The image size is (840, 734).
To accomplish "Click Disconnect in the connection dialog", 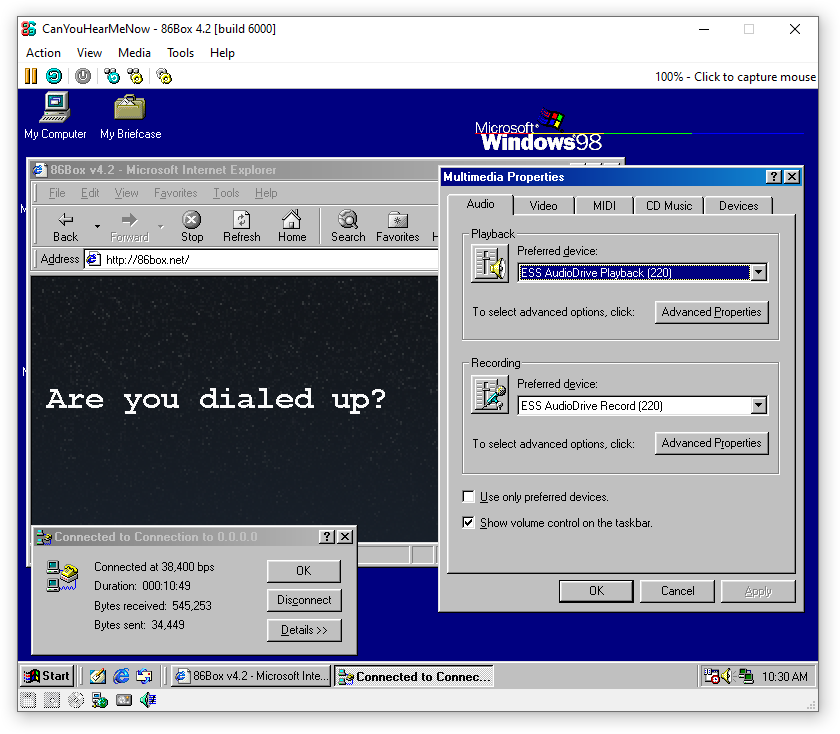I will [304, 600].
